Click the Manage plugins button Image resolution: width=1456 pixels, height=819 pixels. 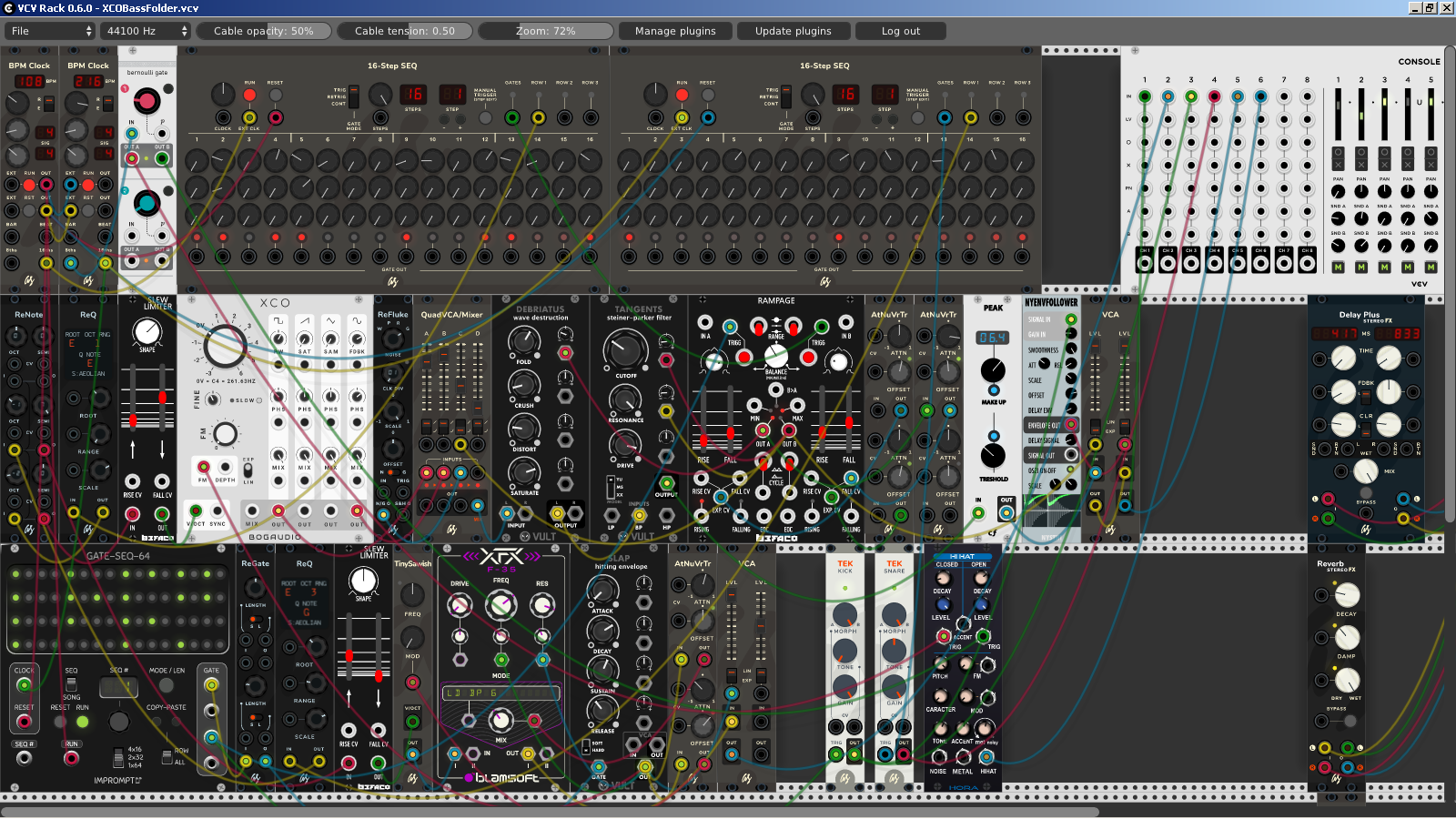coord(675,31)
